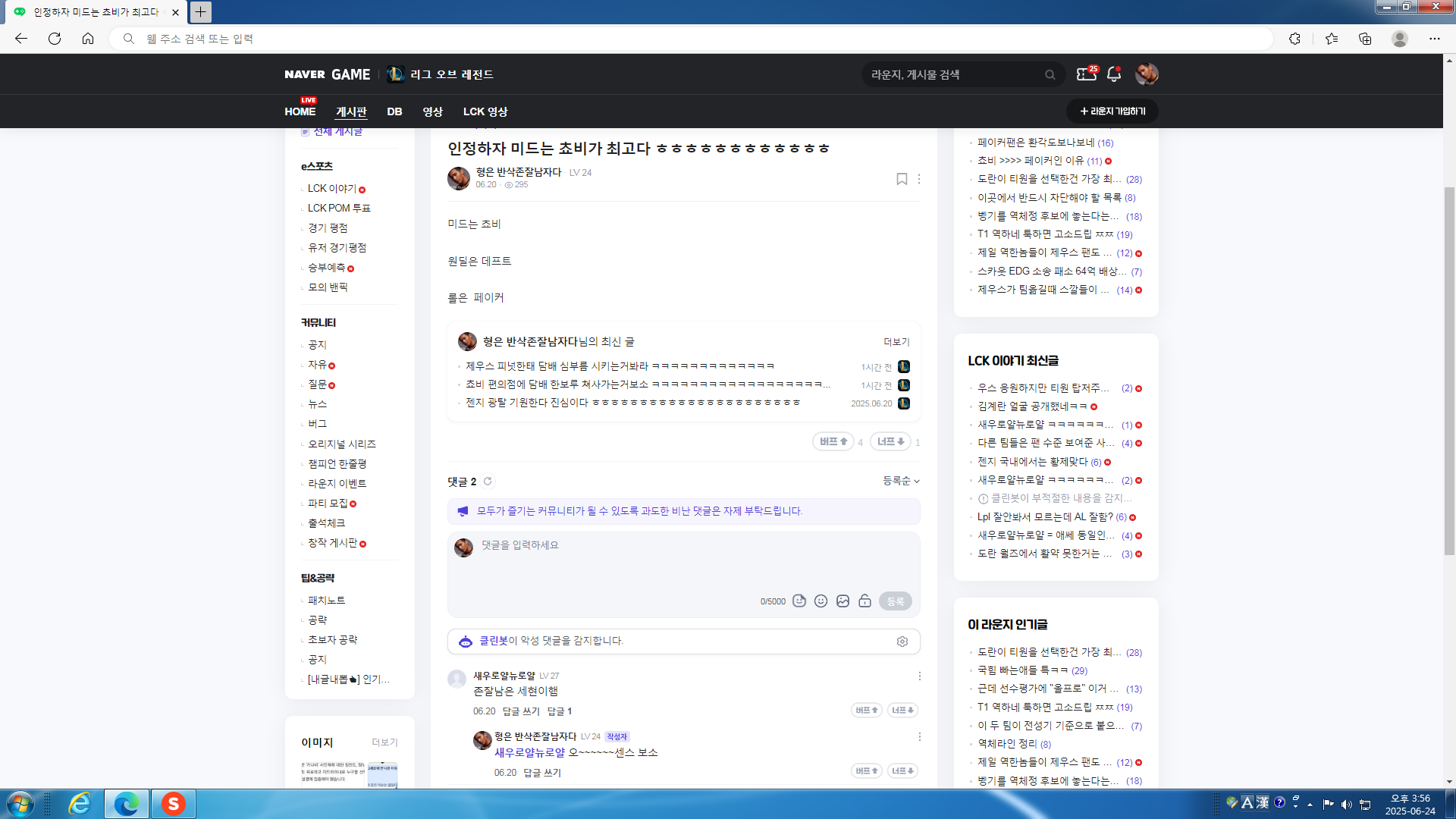Click 더보기 link in author's recent posts
The image size is (1456, 819).
[x=896, y=342]
